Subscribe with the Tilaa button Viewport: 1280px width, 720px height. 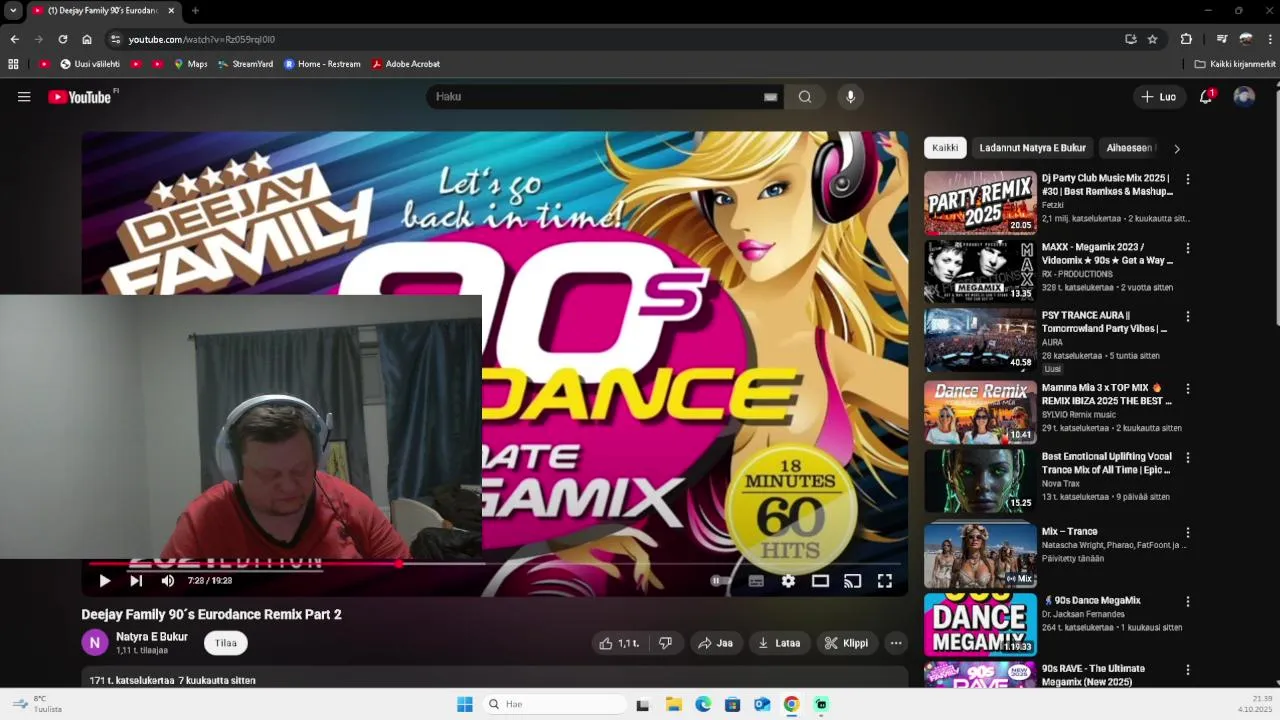click(x=226, y=643)
